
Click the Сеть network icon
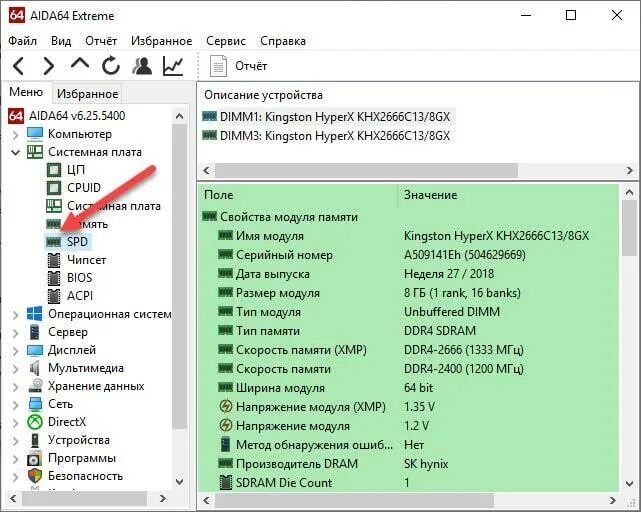click(x=35, y=404)
